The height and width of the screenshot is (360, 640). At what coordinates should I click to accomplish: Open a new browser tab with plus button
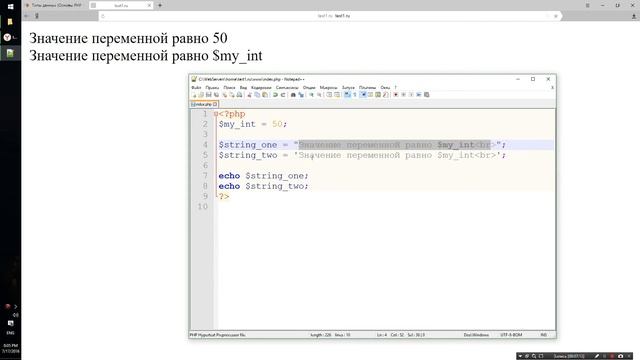point(160,5)
